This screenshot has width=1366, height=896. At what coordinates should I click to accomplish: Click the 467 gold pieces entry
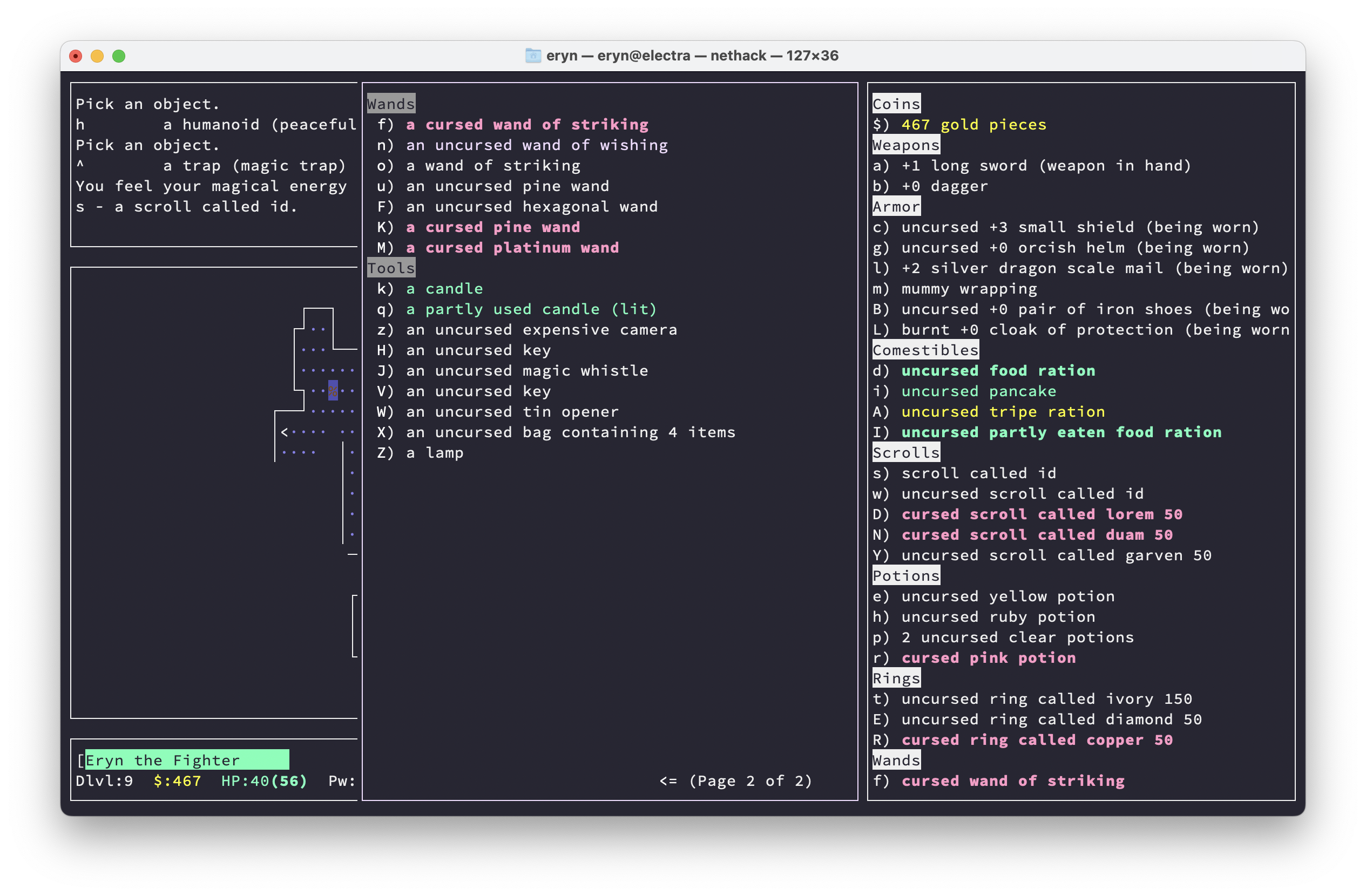[x=973, y=125]
